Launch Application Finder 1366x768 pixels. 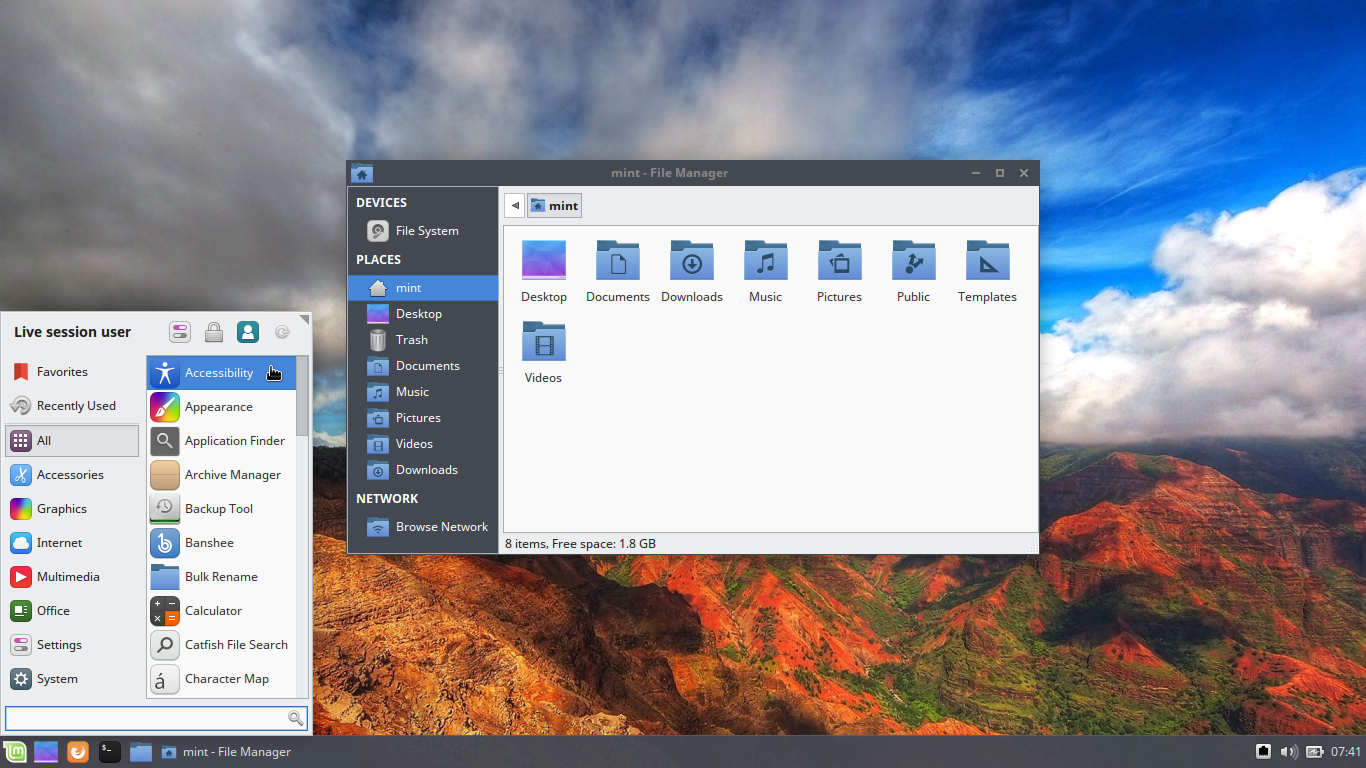[221, 441]
